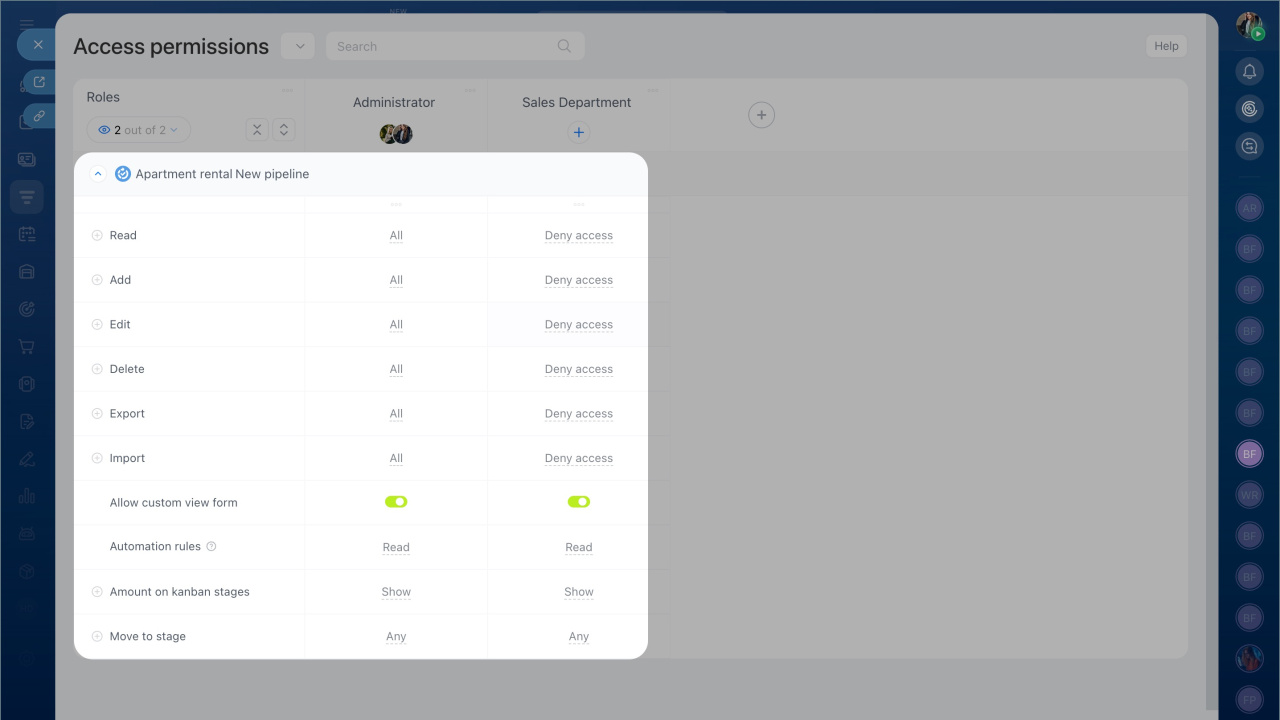Click the notifications bell icon
Screen dimensions: 1280x720
coord(1249,71)
